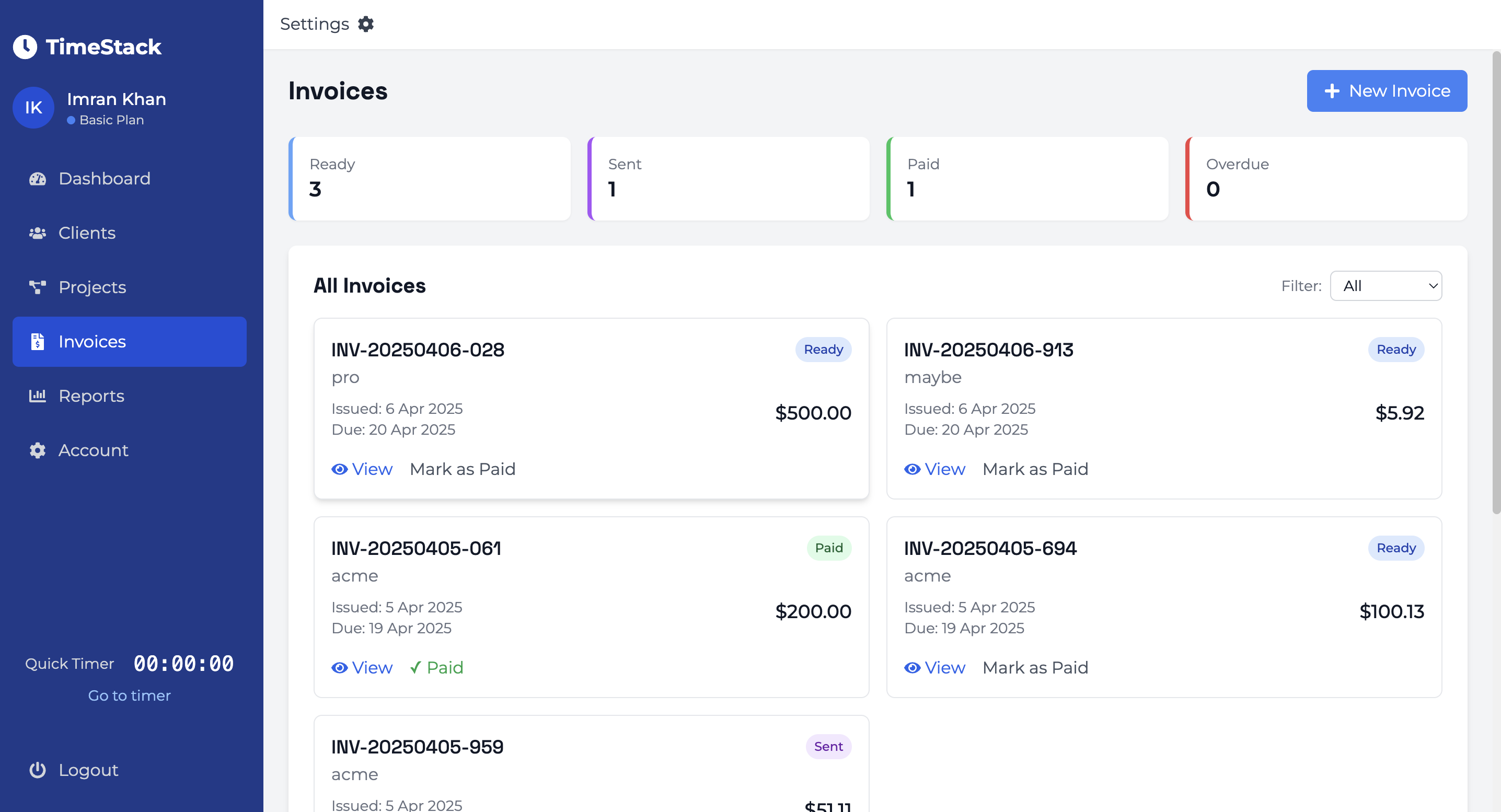1501x812 pixels.
Task: Click the Sent badge on INV-20250405-959
Action: click(828, 747)
